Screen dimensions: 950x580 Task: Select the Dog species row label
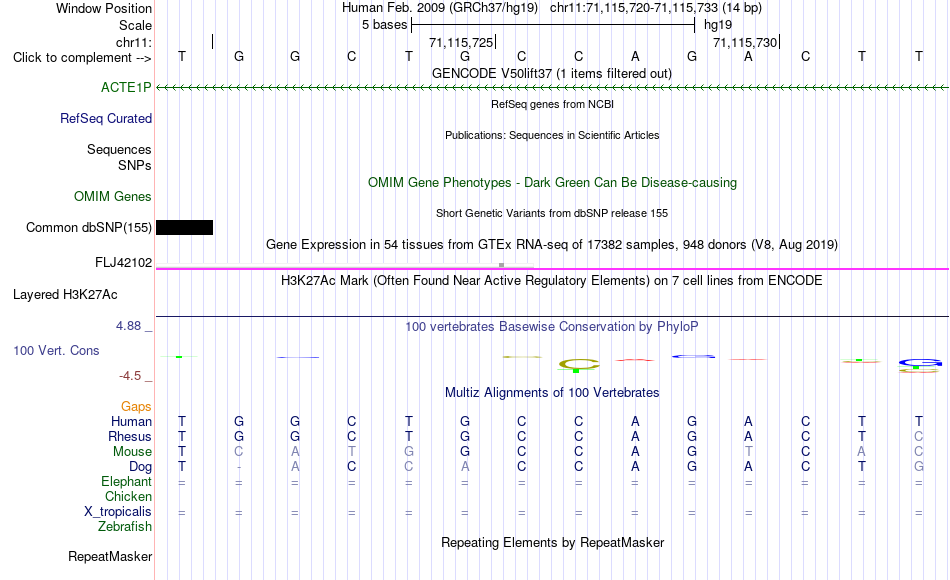pos(141,467)
